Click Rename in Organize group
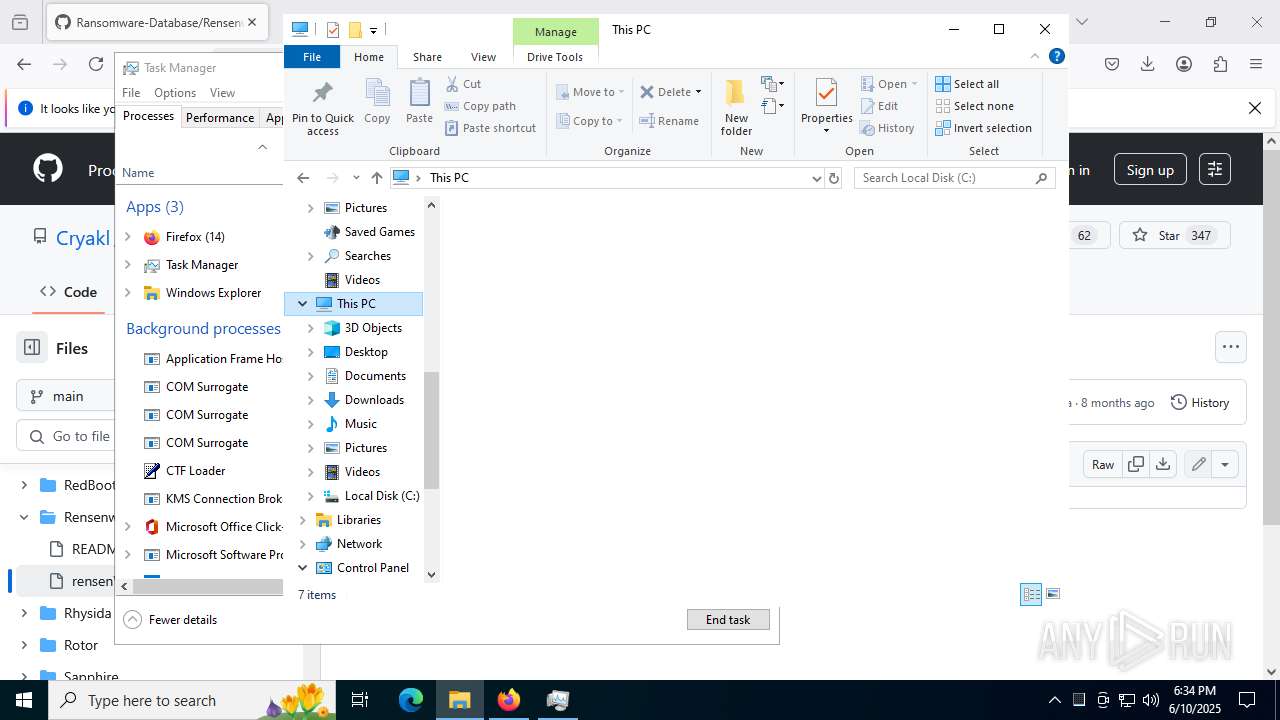The image size is (1280, 720). coord(669,121)
